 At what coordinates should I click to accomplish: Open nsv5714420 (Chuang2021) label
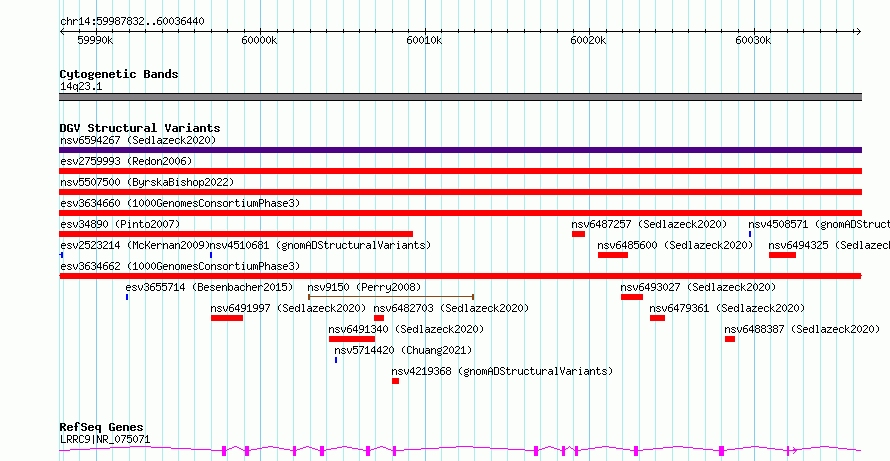[403, 350]
